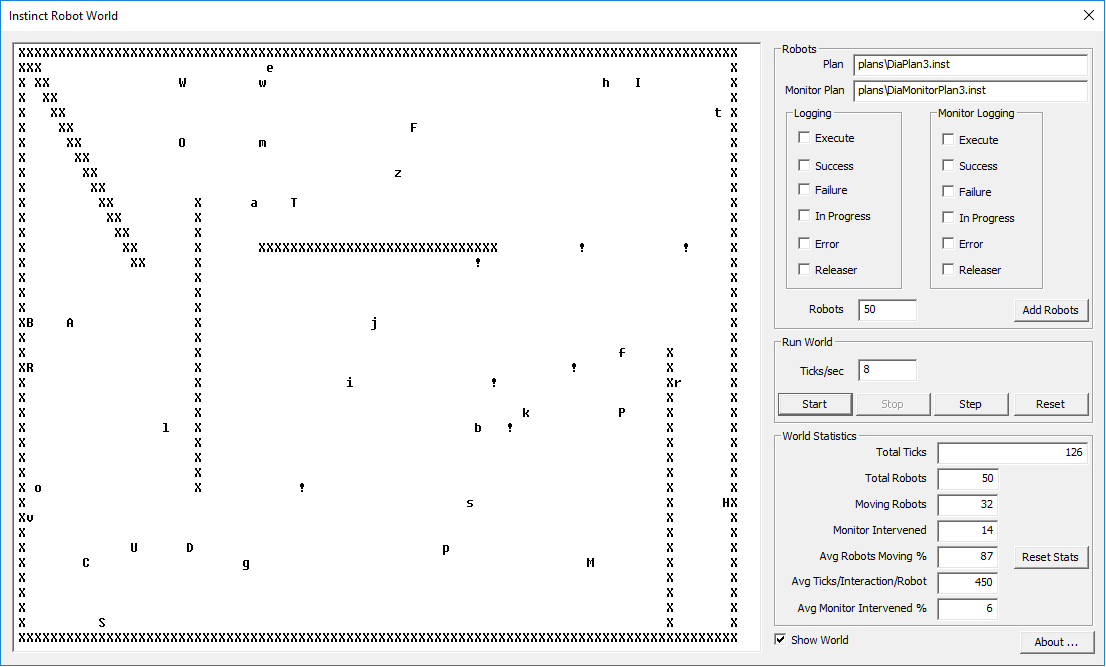Select the Robots count input field

coord(887,310)
